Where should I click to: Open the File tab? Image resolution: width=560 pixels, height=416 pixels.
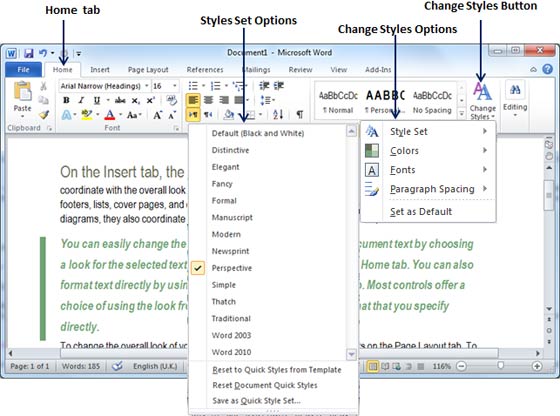pyautogui.click(x=24, y=70)
